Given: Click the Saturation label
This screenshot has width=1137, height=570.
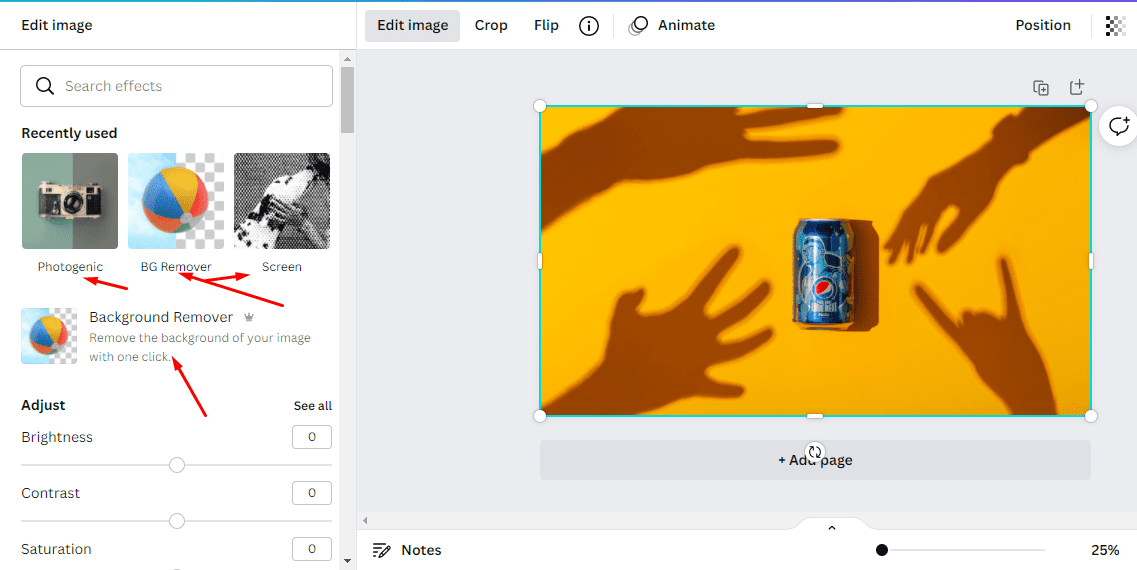Looking at the screenshot, I should coord(56,549).
